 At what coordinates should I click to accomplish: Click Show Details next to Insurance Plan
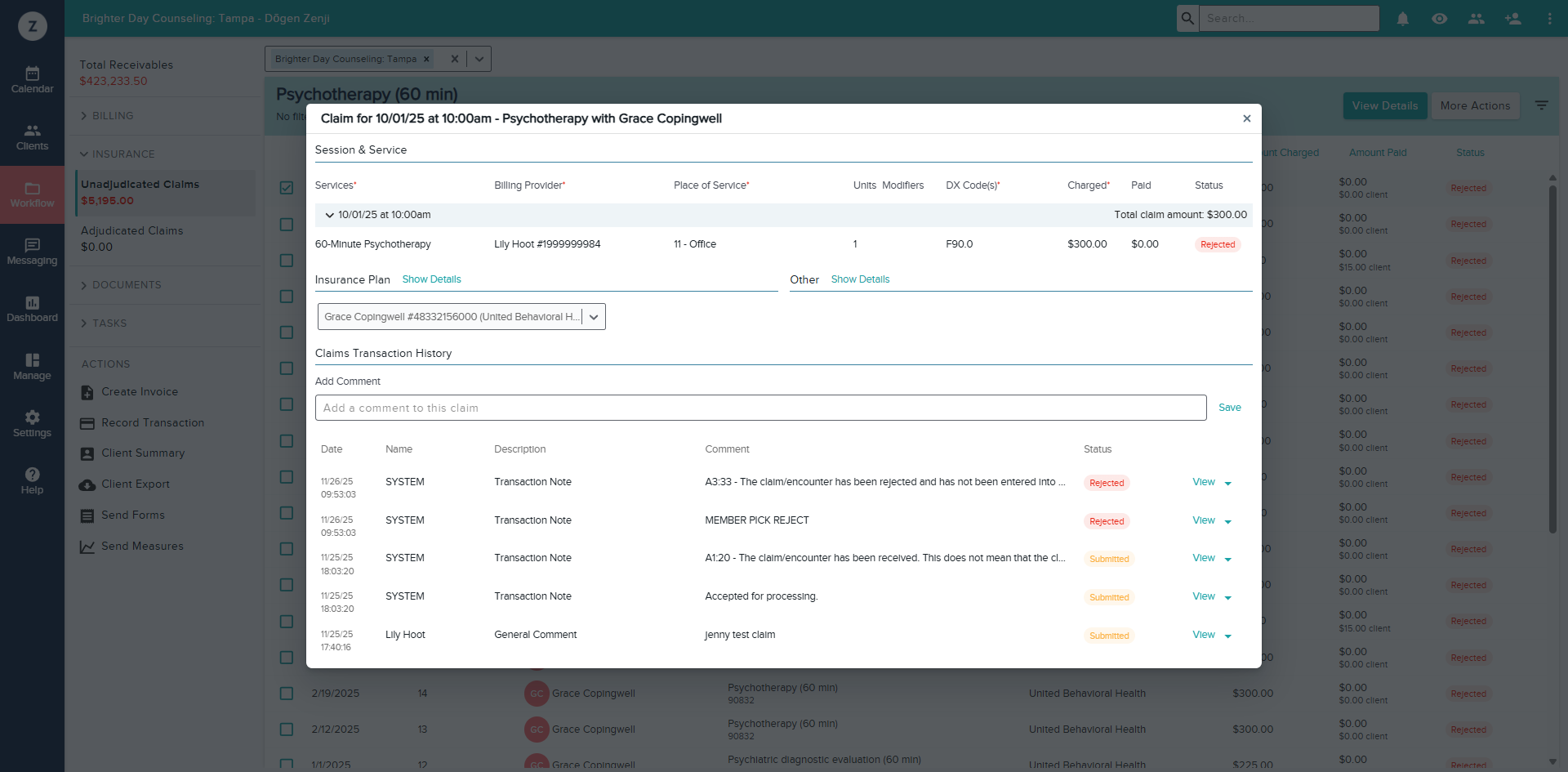pos(431,279)
